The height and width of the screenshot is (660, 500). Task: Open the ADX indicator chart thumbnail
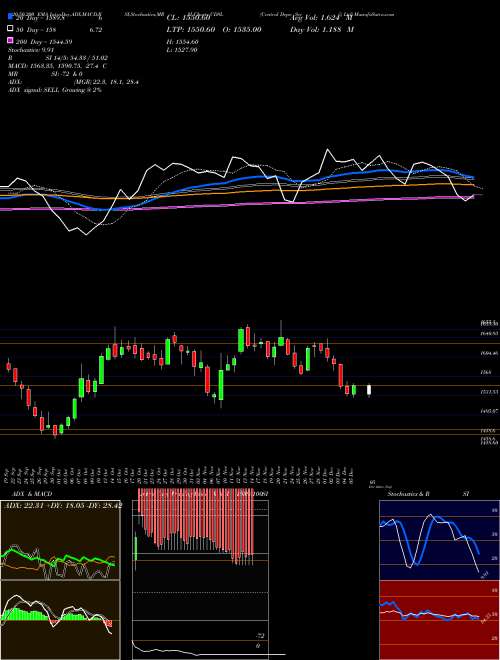click(x=60, y=540)
